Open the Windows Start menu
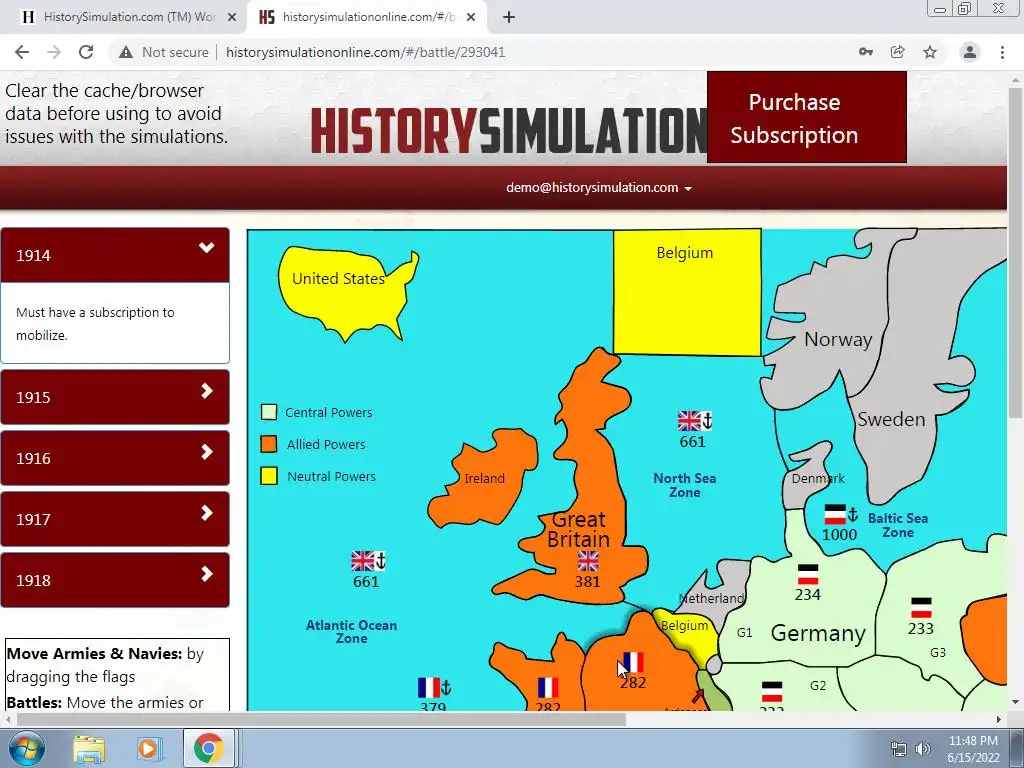 coord(26,748)
